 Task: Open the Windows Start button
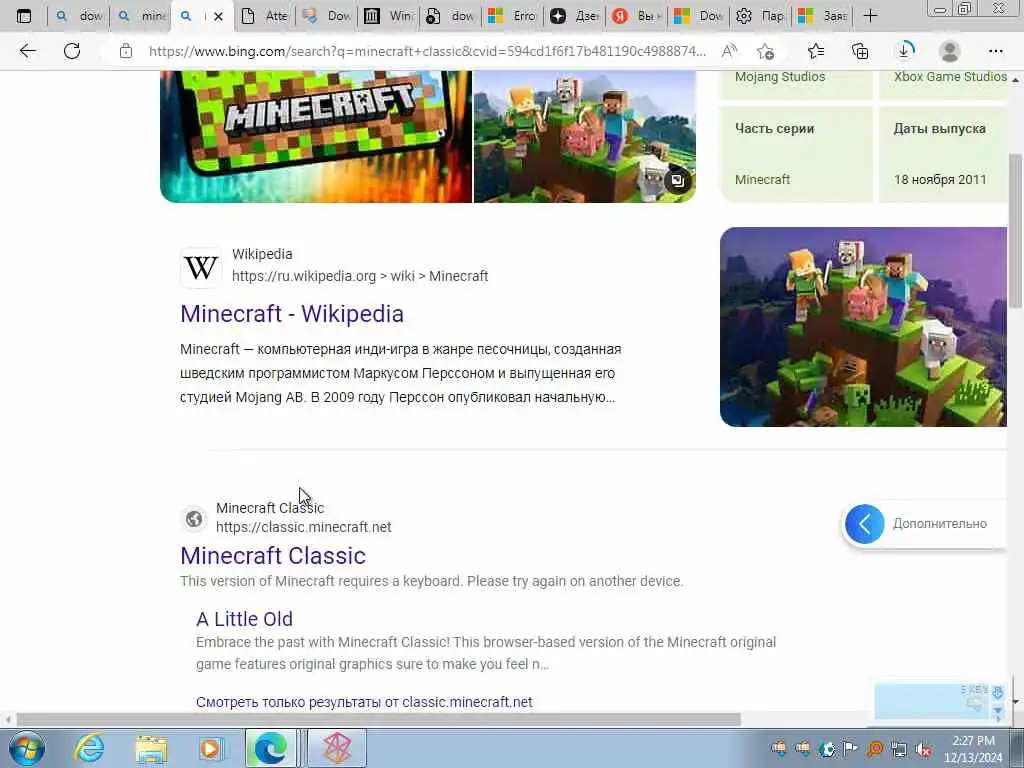tap(27, 748)
